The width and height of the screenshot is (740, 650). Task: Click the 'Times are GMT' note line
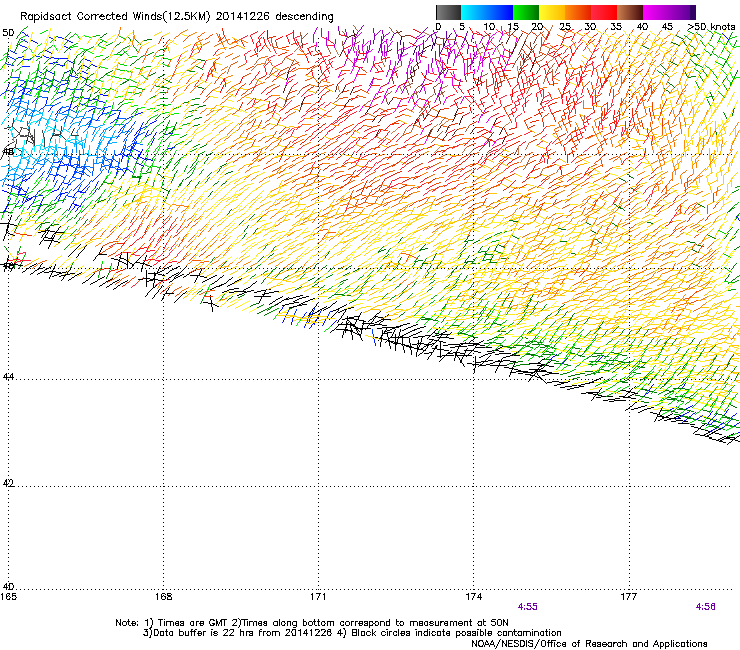[x=312, y=623]
